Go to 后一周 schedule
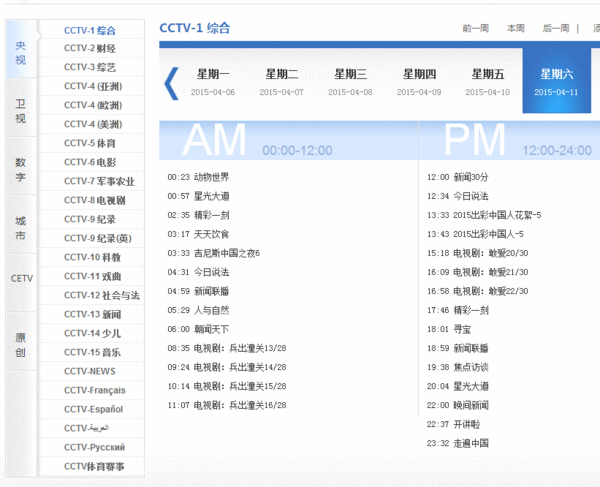This screenshot has width=600, height=487. click(556, 28)
